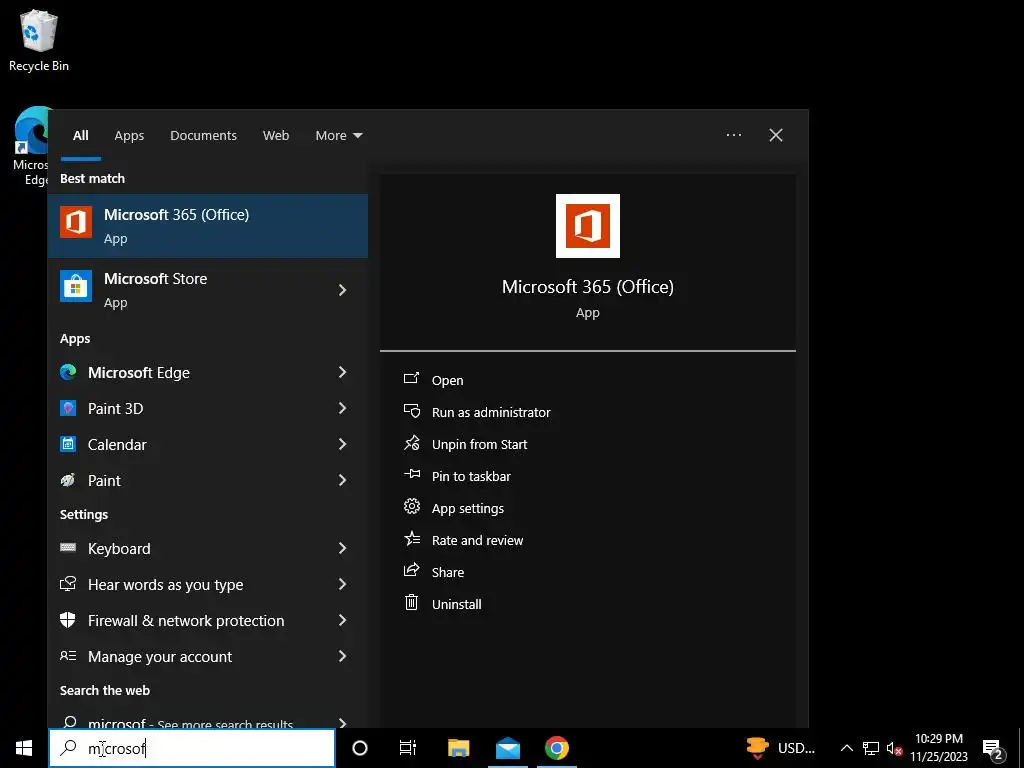This screenshot has width=1024, height=768.
Task: Open the Mail app on the taskbar
Action: click(x=507, y=748)
